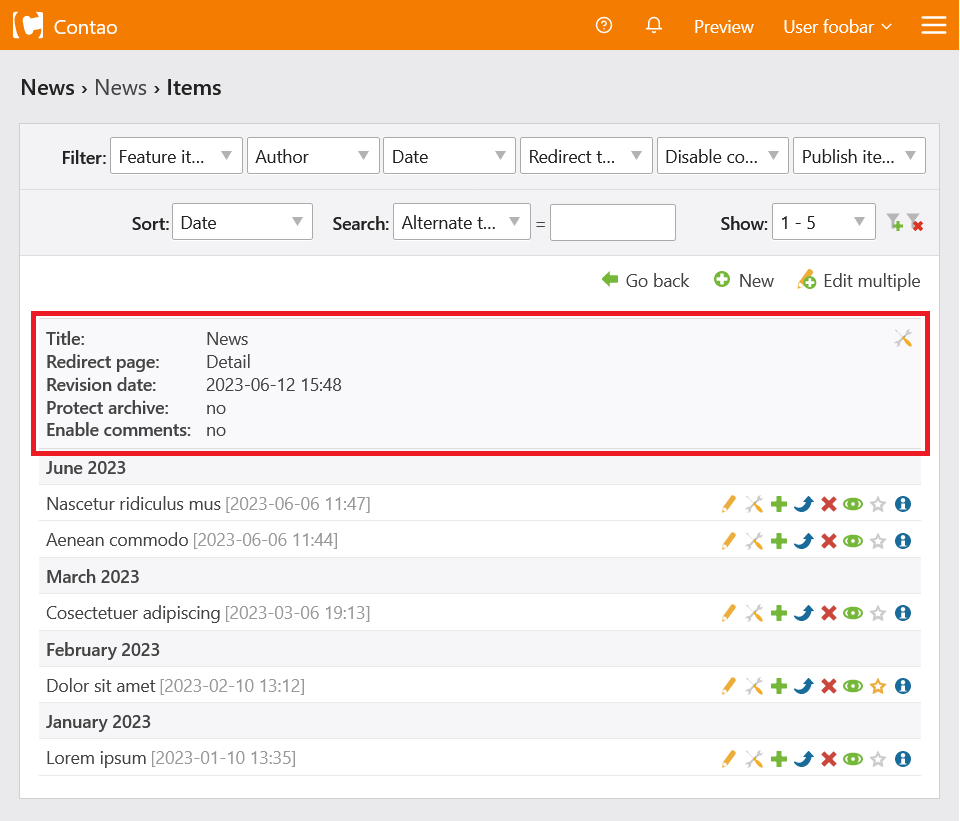Toggle visibility eye of Nascetur ridiculus mus
Image resolution: width=960 pixels, height=821 pixels.
[x=853, y=504]
